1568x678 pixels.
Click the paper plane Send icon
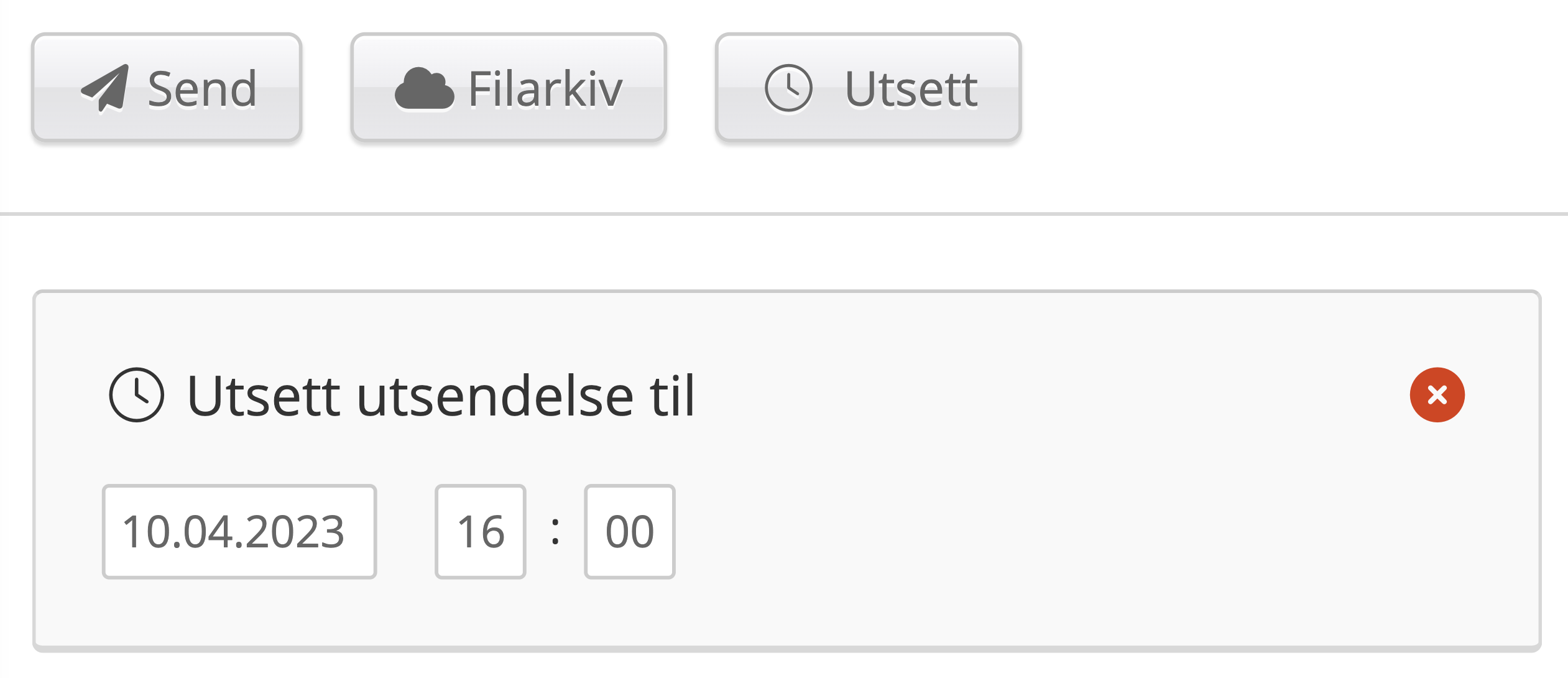(105, 89)
